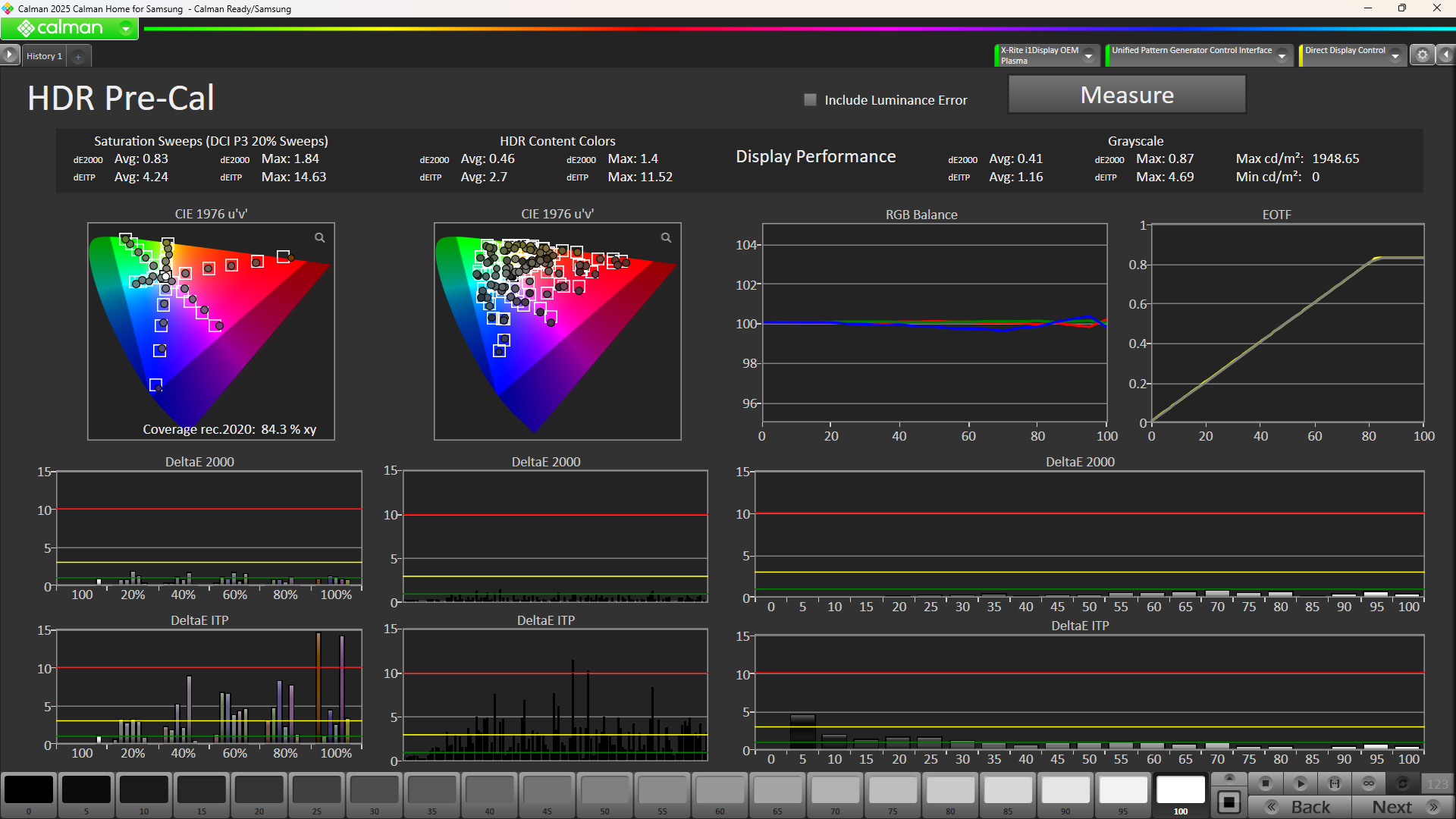Select the History 1 tab
The height and width of the screenshot is (819, 1456).
[x=44, y=56]
